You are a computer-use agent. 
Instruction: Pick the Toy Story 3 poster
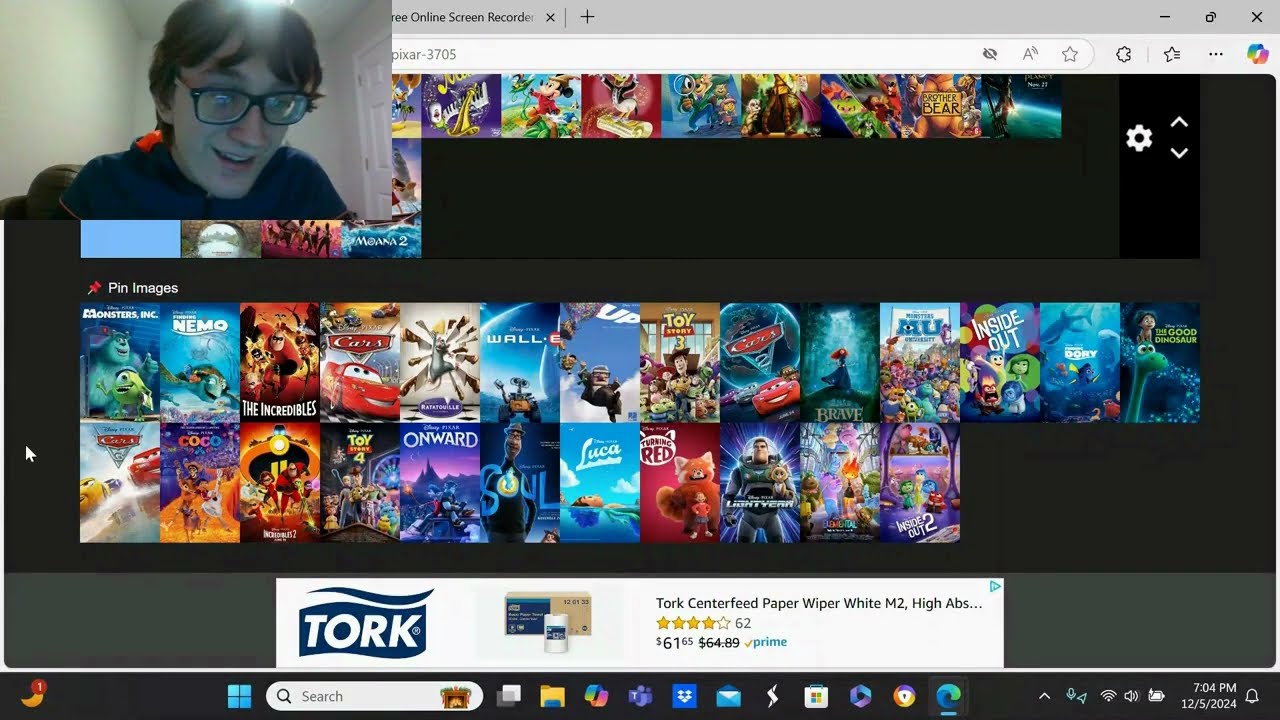point(680,363)
